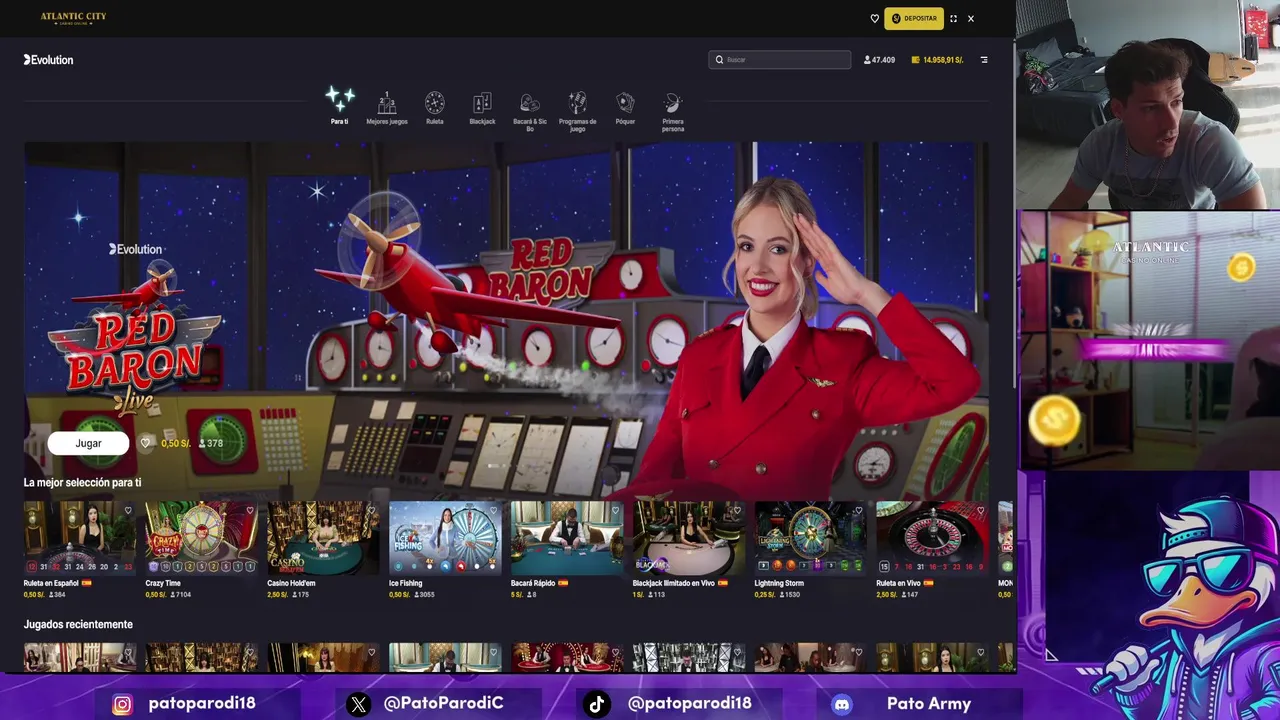Viewport: 1280px width, 720px height.
Task: Click the favorites heart in top bar
Action: click(874, 18)
